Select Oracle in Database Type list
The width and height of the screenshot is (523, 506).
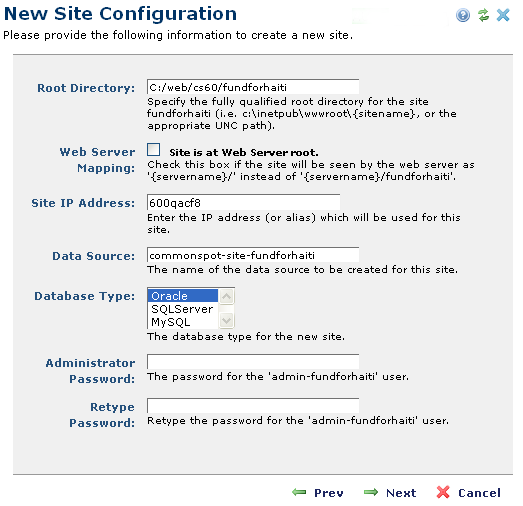click(182, 296)
